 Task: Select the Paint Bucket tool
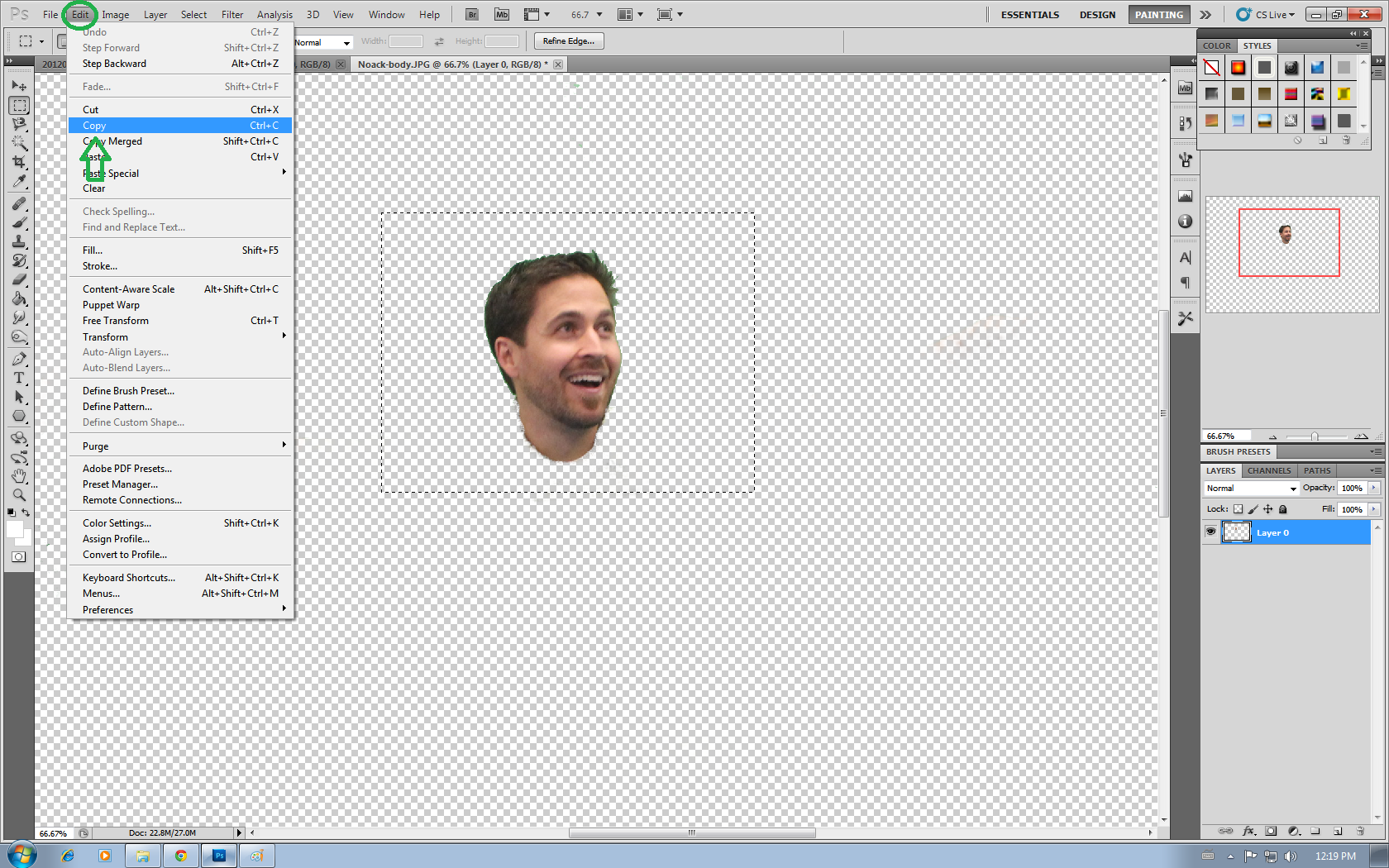19,298
